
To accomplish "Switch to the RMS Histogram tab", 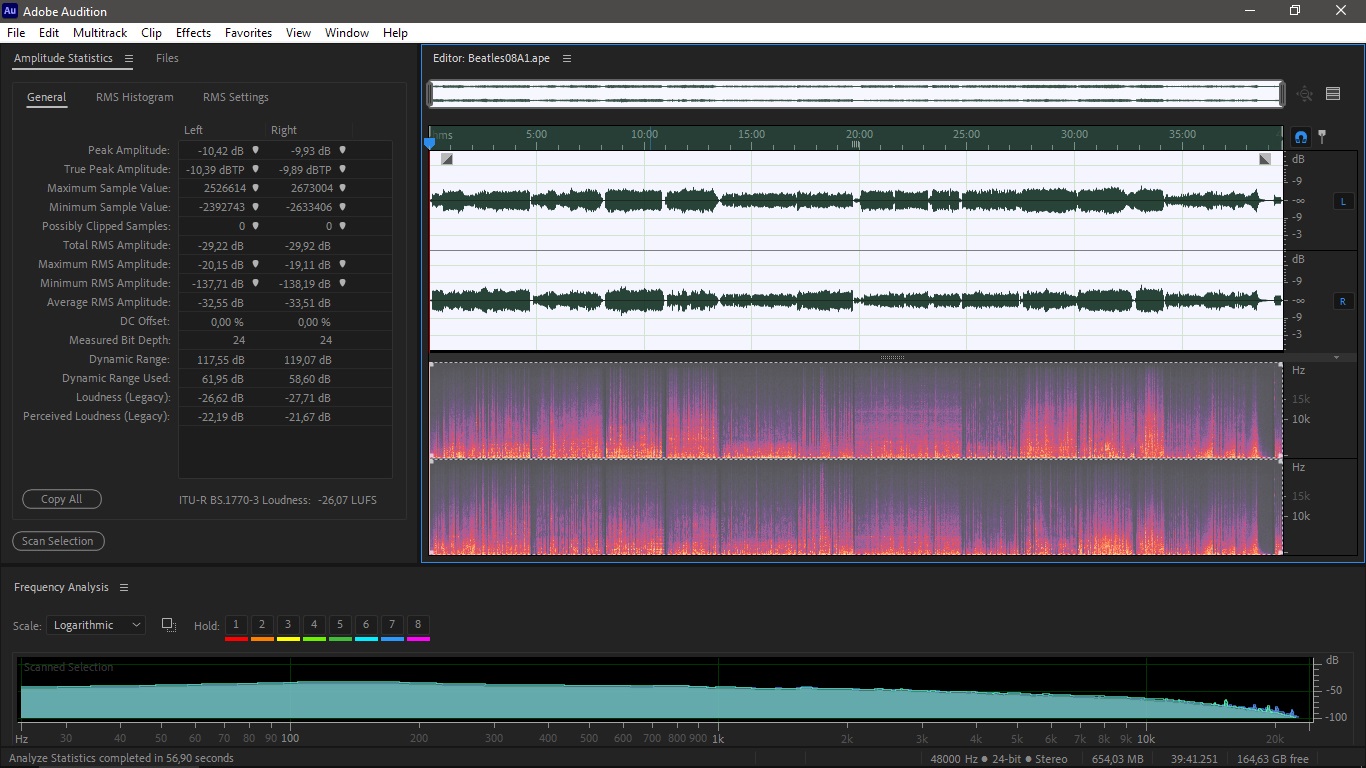I will pos(134,97).
